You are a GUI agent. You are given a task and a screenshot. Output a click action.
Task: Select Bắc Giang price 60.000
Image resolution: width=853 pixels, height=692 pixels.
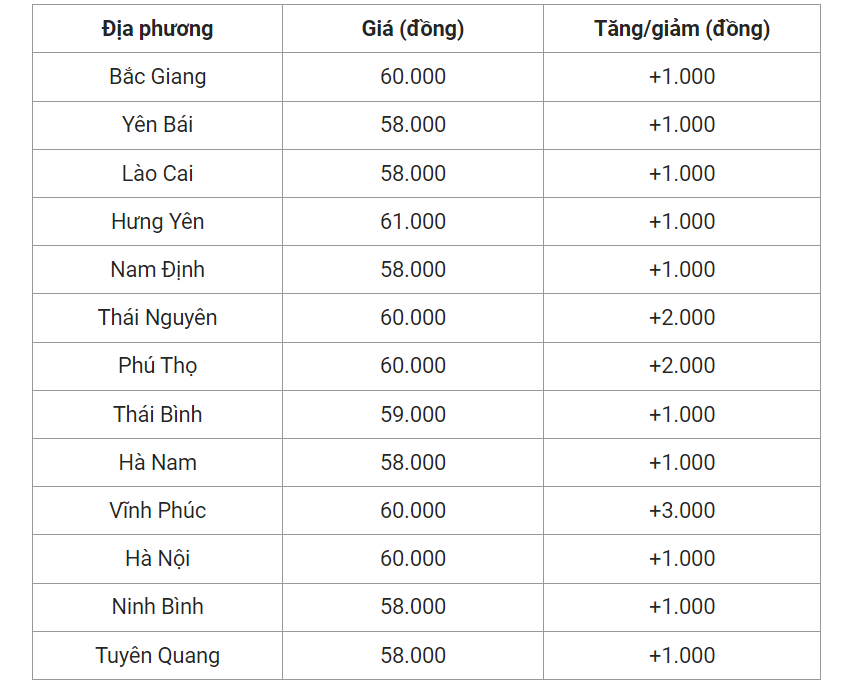[x=413, y=77]
